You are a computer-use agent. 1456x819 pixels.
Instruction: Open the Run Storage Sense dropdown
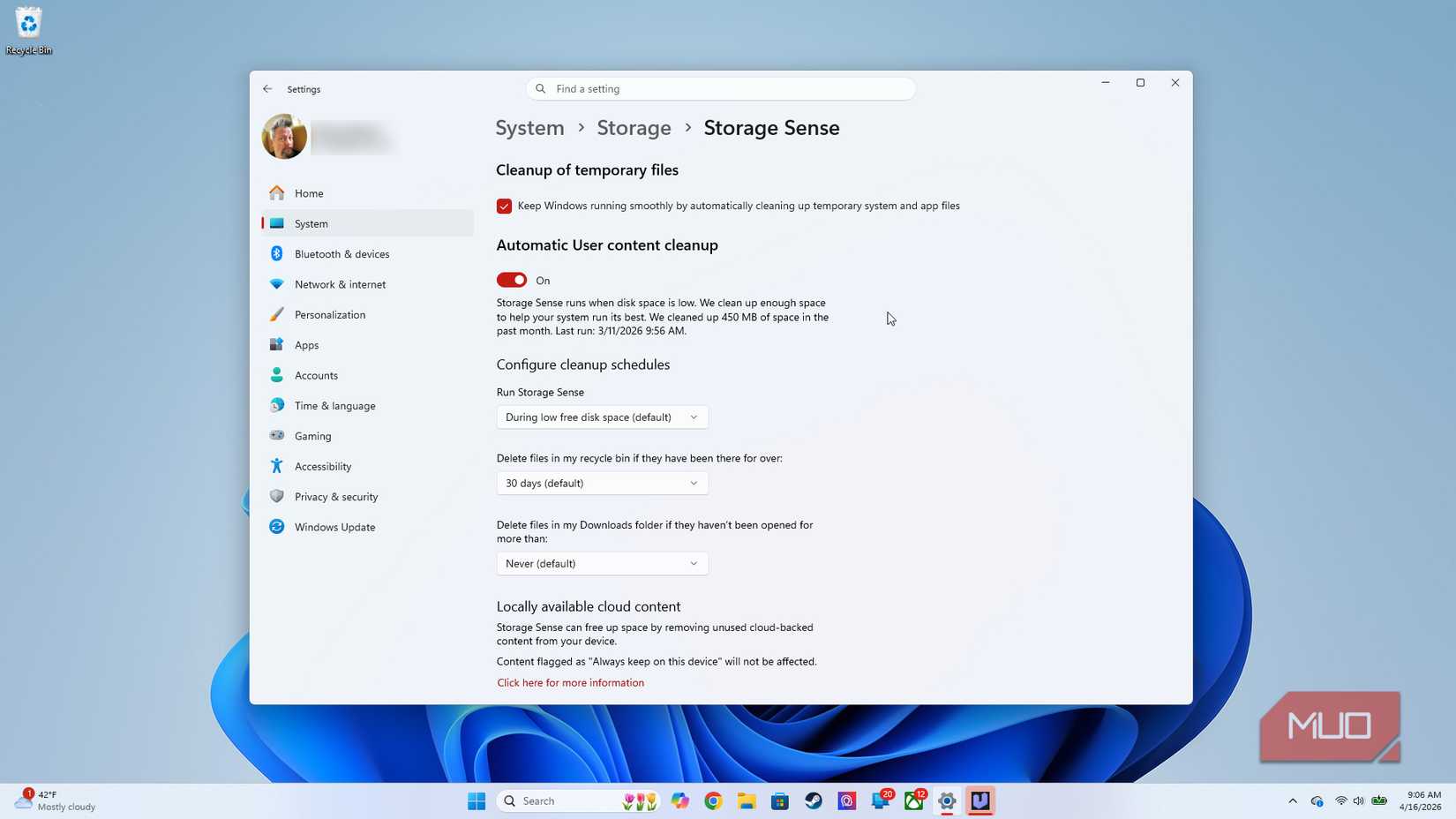pyautogui.click(x=602, y=417)
